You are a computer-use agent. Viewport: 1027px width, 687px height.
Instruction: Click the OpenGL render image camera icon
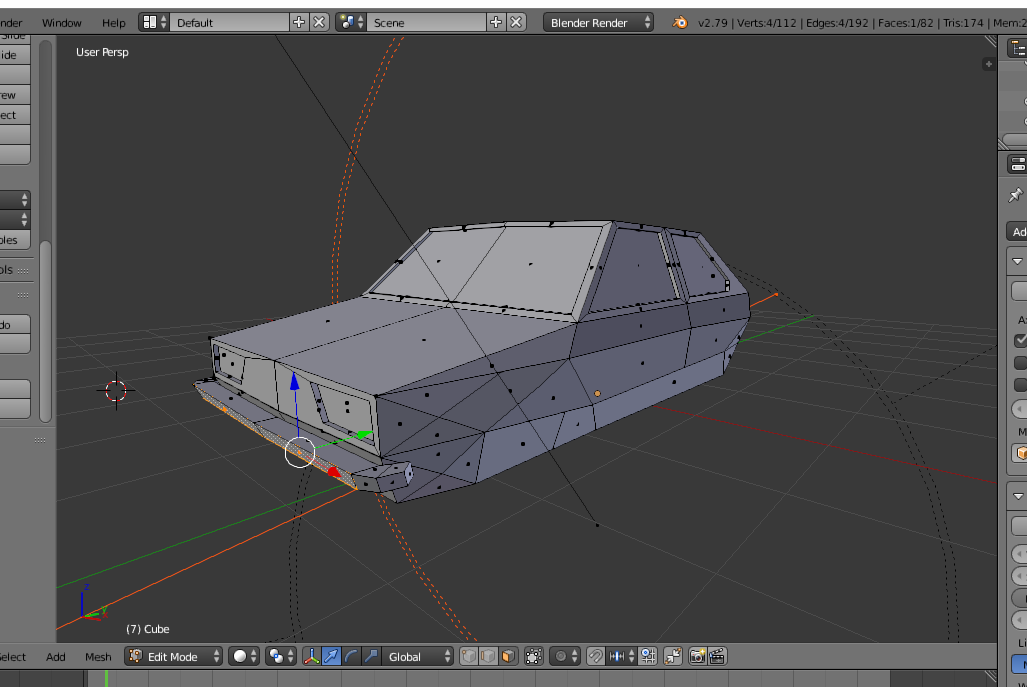[696, 656]
